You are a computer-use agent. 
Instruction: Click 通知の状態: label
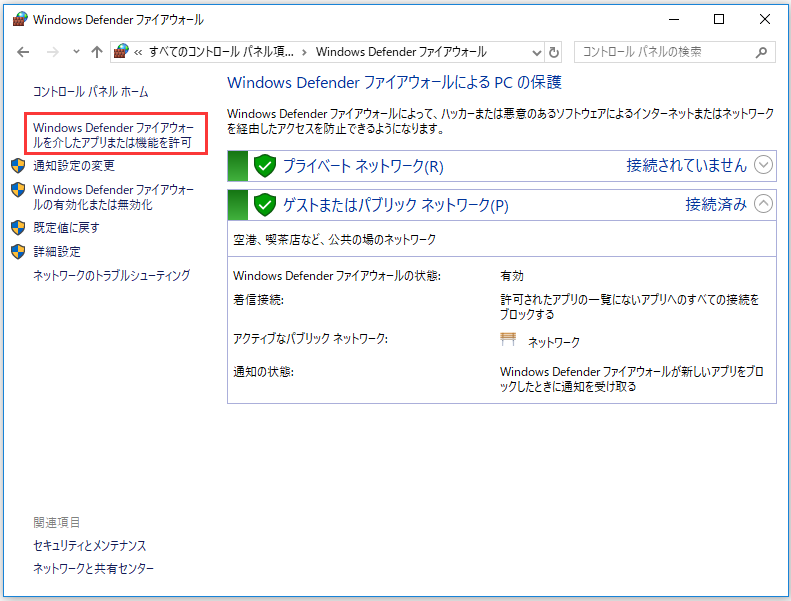[x=263, y=372]
